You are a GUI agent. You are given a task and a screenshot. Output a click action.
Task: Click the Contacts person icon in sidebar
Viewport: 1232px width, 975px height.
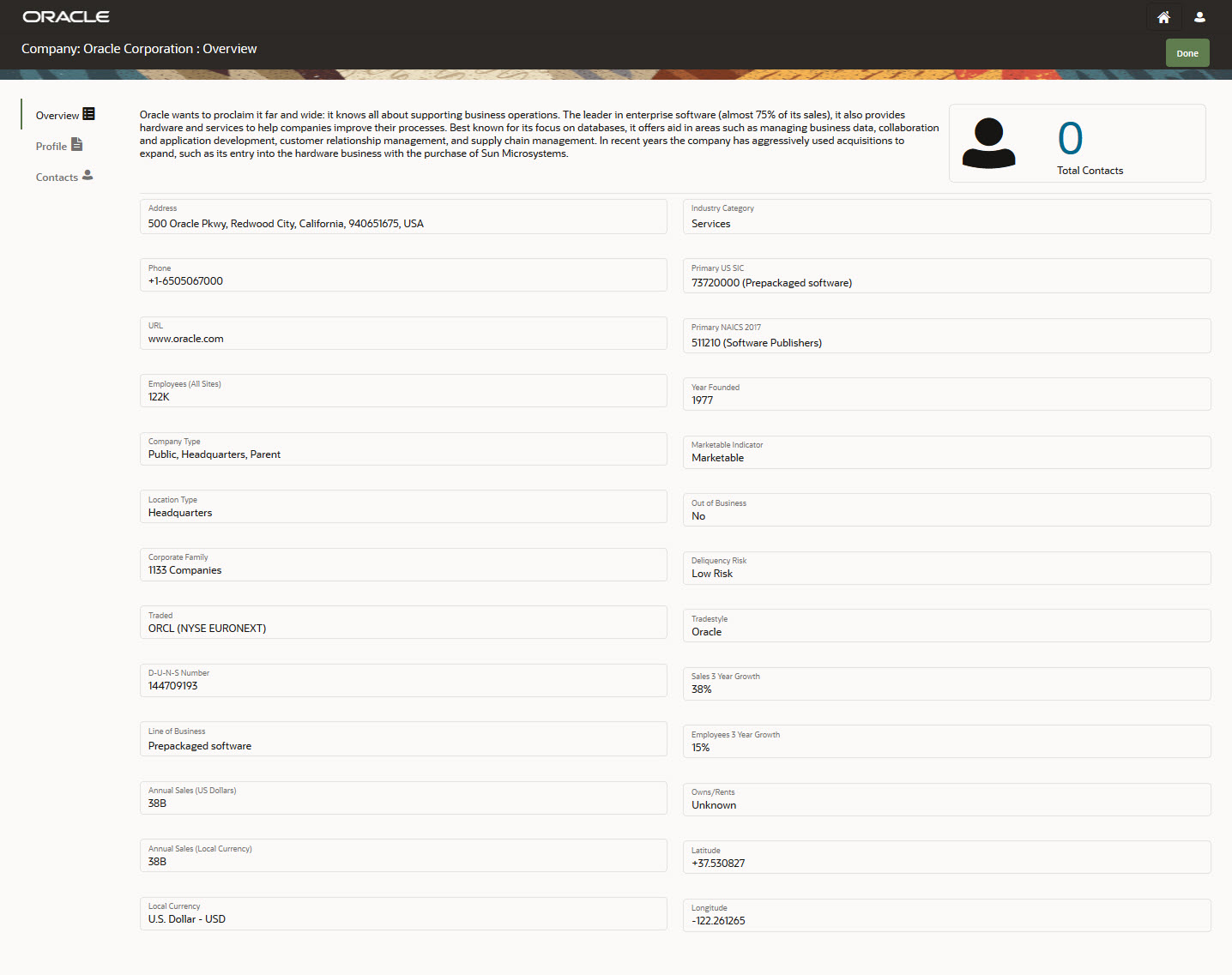[x=88, y=175]
